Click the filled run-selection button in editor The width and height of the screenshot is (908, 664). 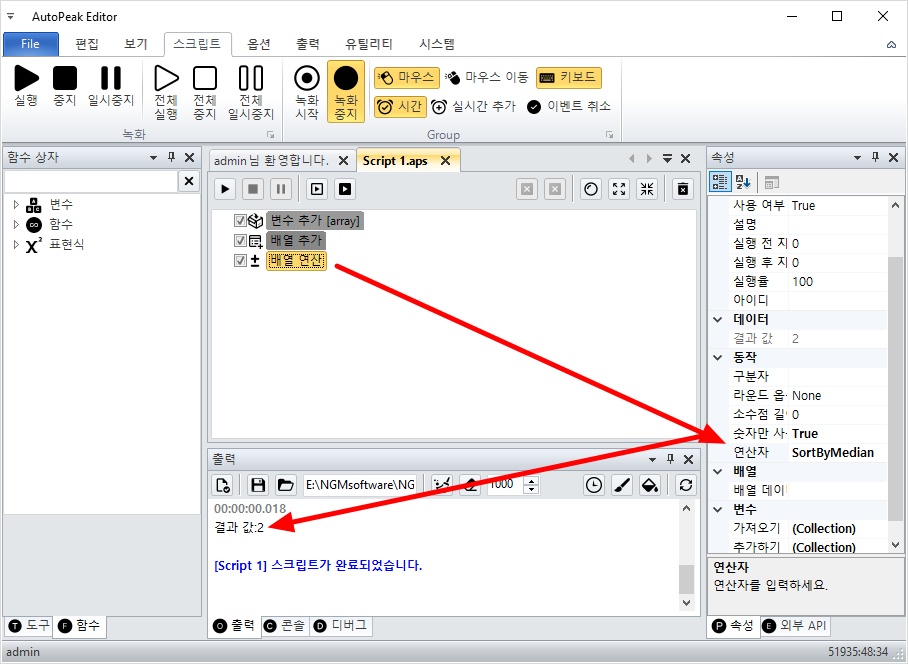click(345, 189)
